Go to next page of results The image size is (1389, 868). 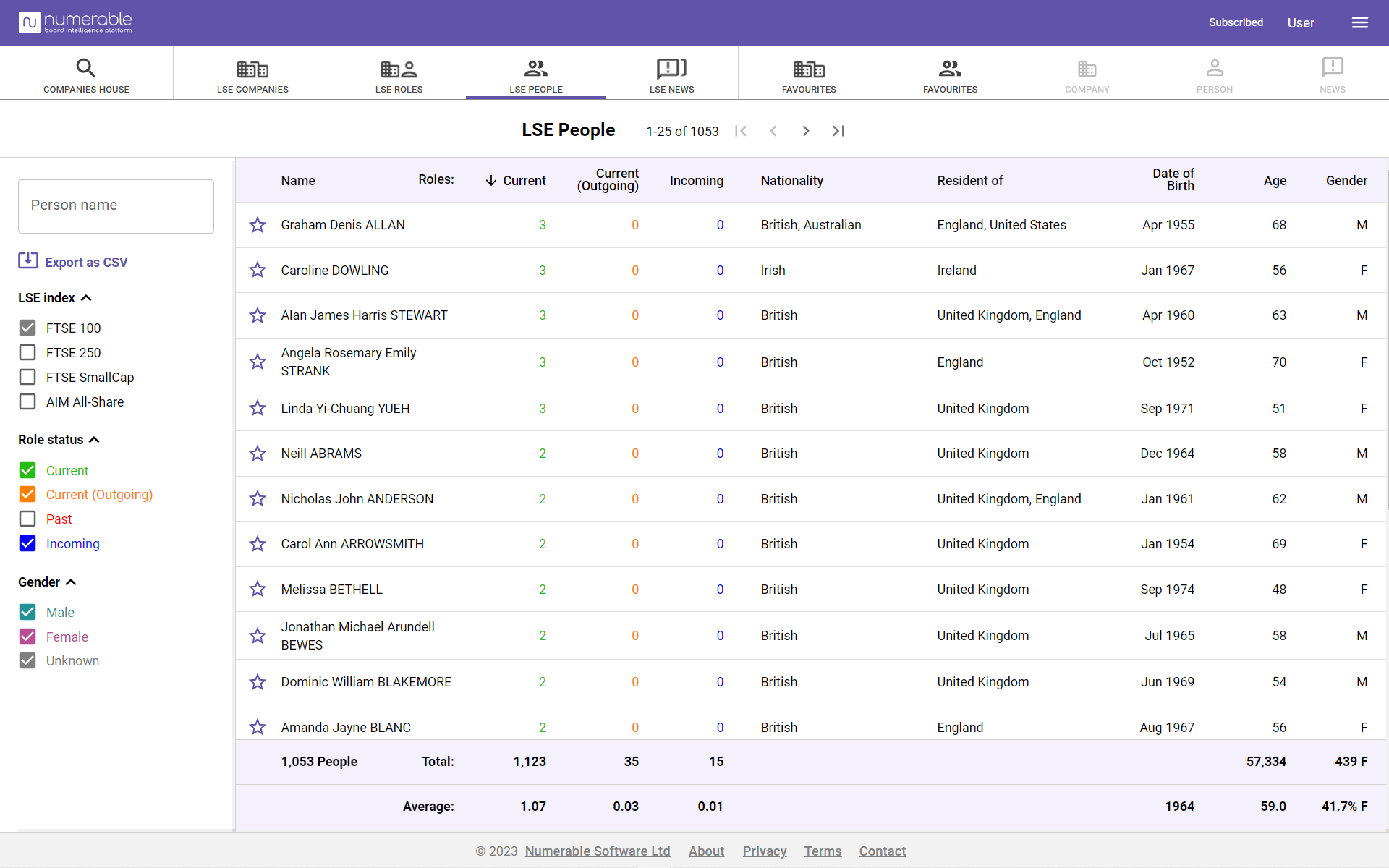(806, 131)
